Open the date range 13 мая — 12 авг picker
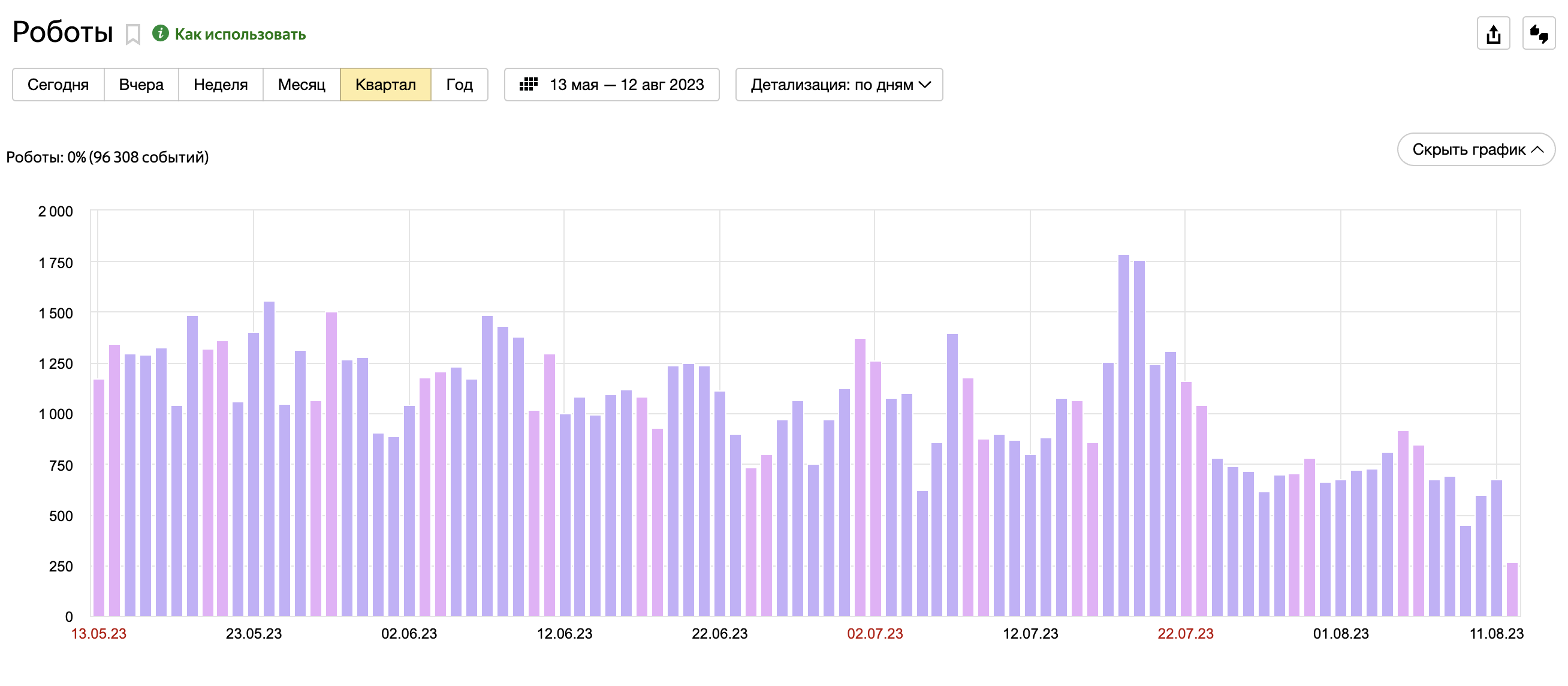Image resolution: width=1568 pixels, height=686 pixels. (x=626, y=85)
